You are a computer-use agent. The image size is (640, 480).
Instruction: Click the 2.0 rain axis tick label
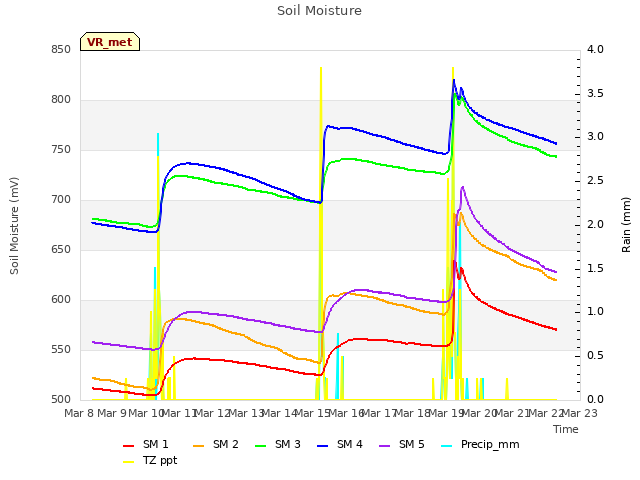(x=595, y=225)
